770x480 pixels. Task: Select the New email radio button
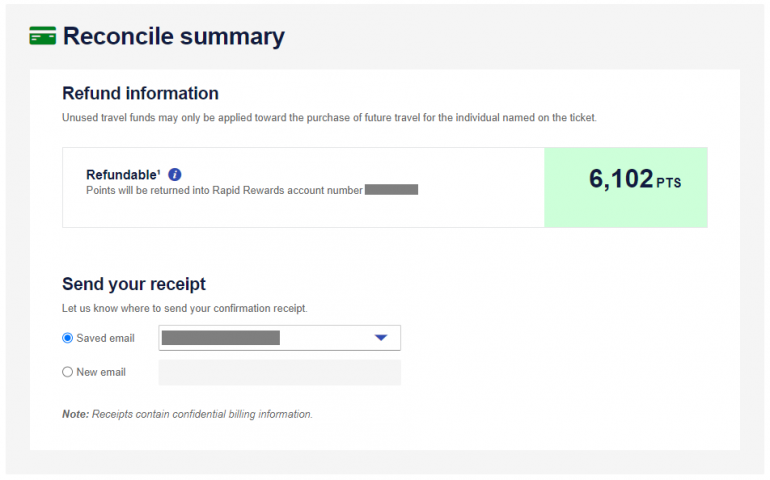pyautogui.click(x=68, y=372)
